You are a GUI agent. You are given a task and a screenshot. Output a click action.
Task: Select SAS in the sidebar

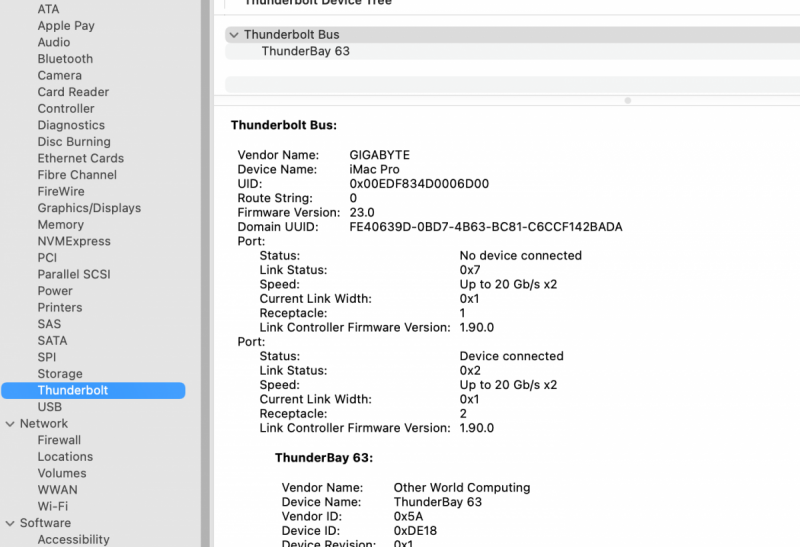point(49,324)
